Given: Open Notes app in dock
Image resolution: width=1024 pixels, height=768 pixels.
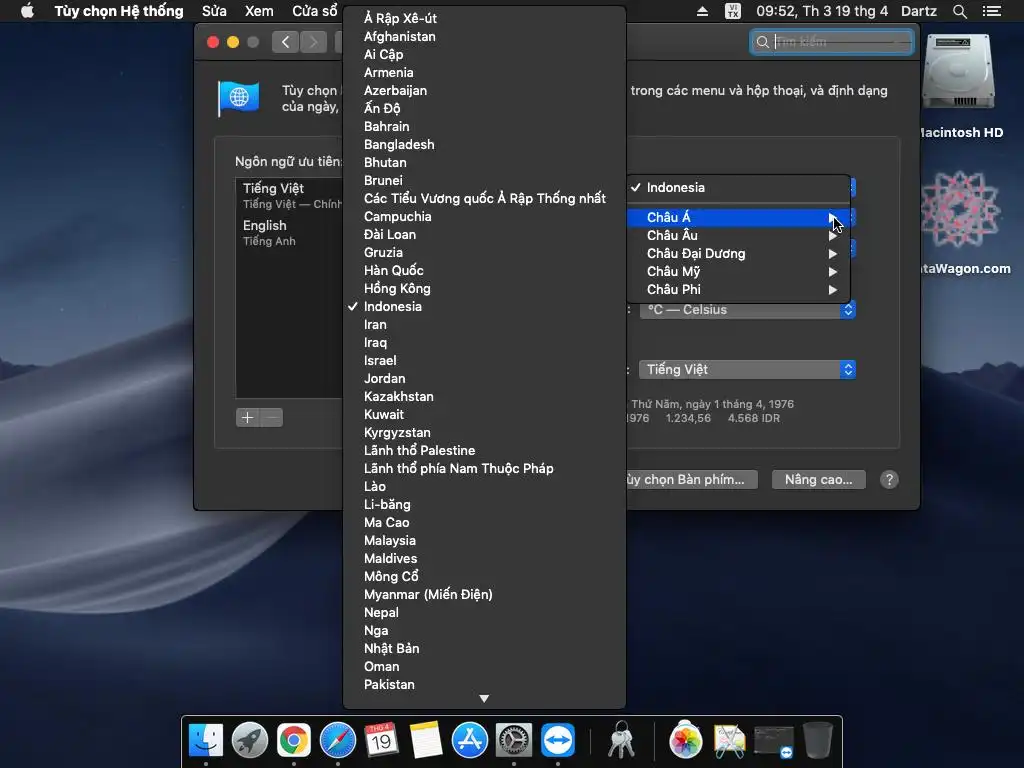Looking at the screenshot, I should click(426, 741).
